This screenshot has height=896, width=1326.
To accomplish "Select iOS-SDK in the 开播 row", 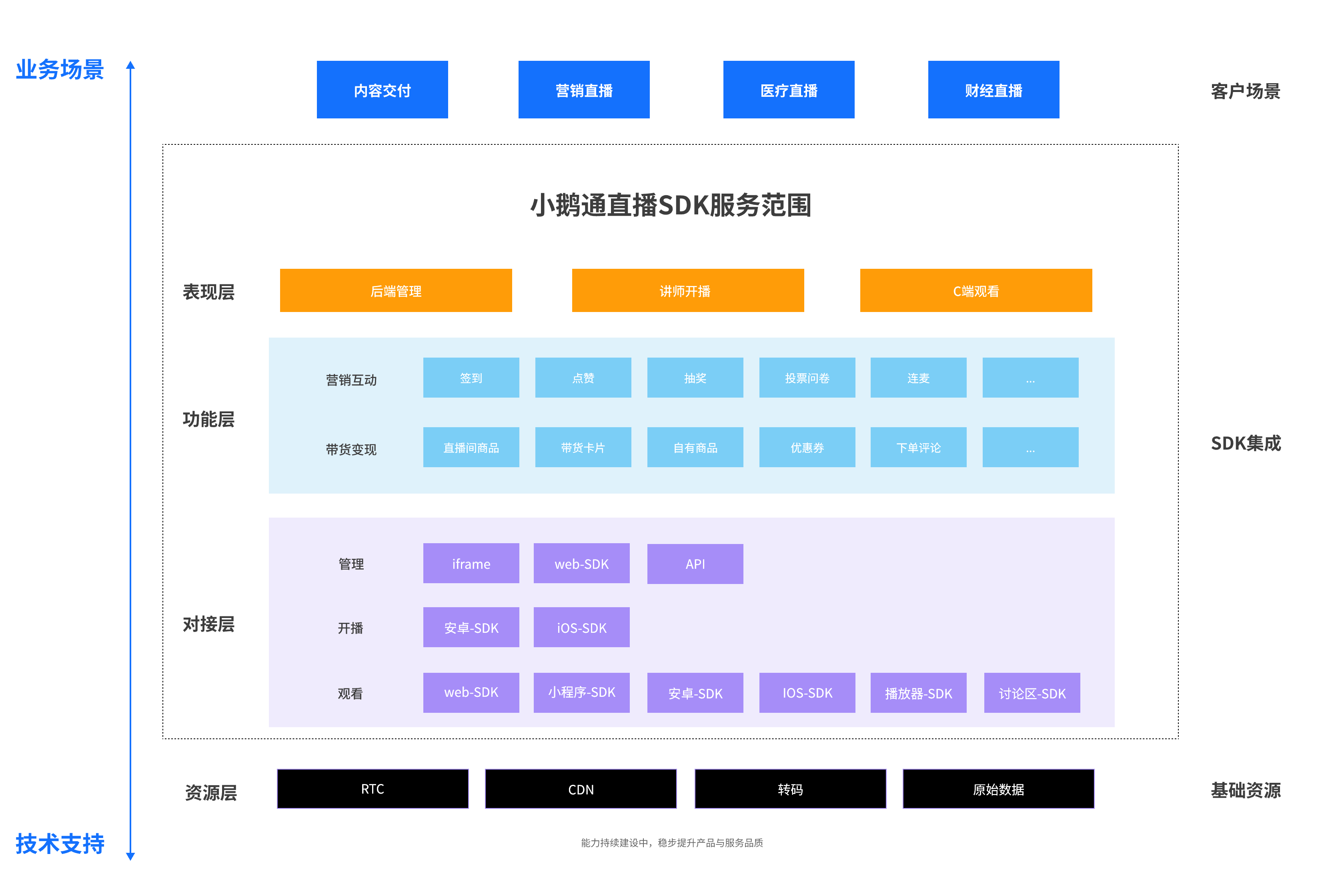I will pyautogui.click(x=581, y=627).
